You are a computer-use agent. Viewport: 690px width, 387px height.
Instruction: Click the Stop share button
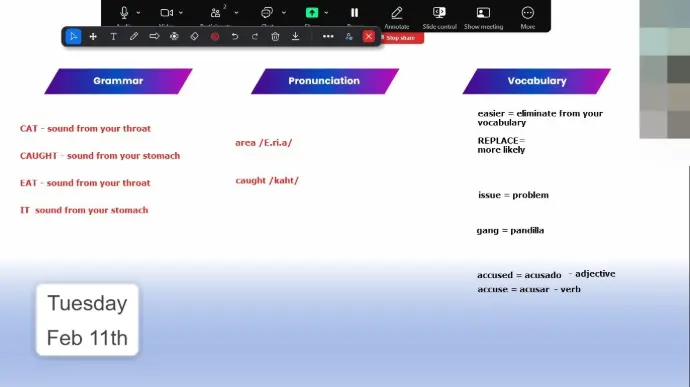click(x=400, y=38)
